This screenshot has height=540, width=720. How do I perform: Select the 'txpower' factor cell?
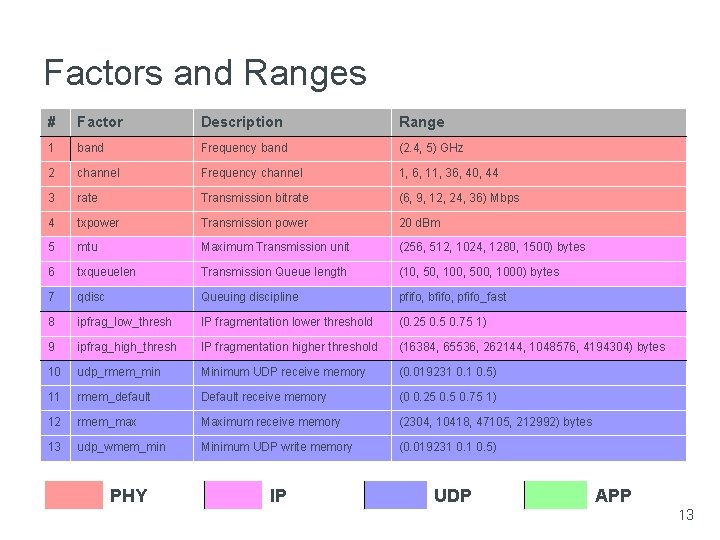(98, 223)
